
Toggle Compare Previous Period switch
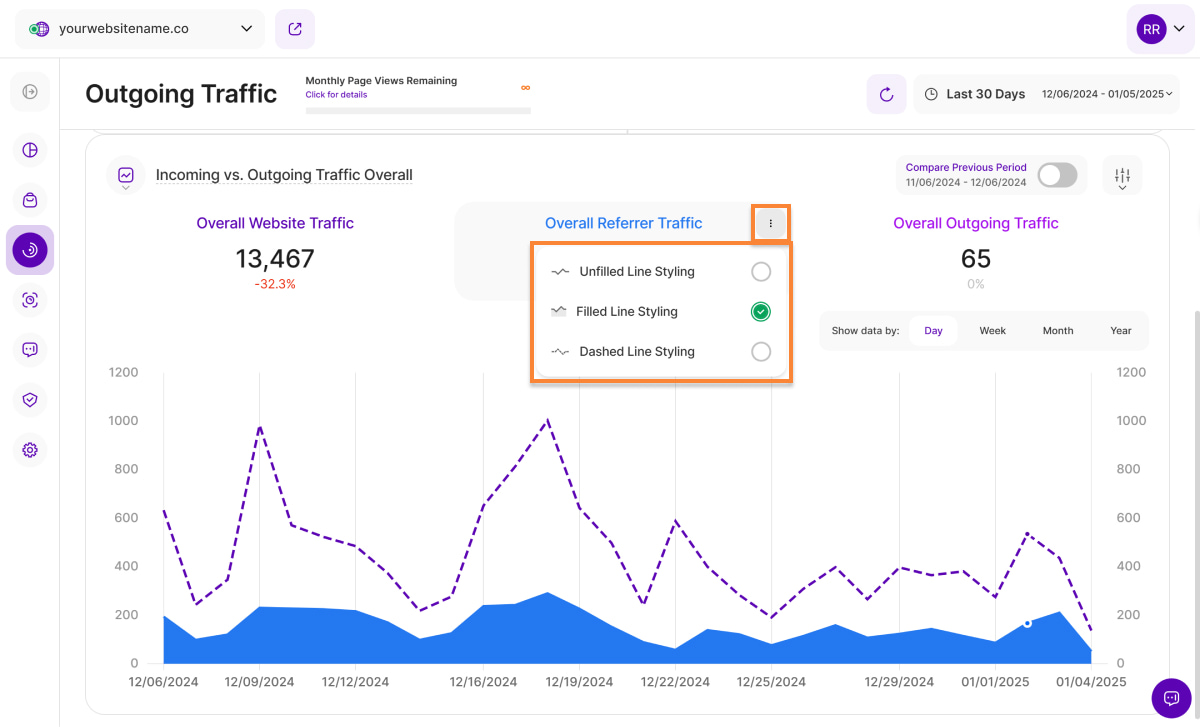[1057, 175]
